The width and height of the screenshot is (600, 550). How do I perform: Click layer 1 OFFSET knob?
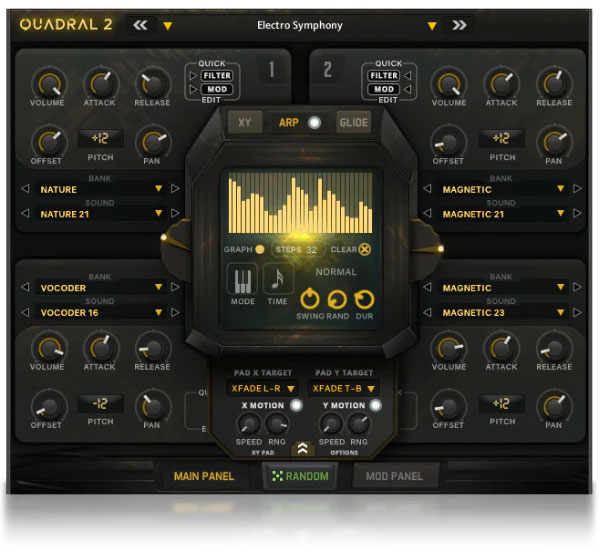49,142
